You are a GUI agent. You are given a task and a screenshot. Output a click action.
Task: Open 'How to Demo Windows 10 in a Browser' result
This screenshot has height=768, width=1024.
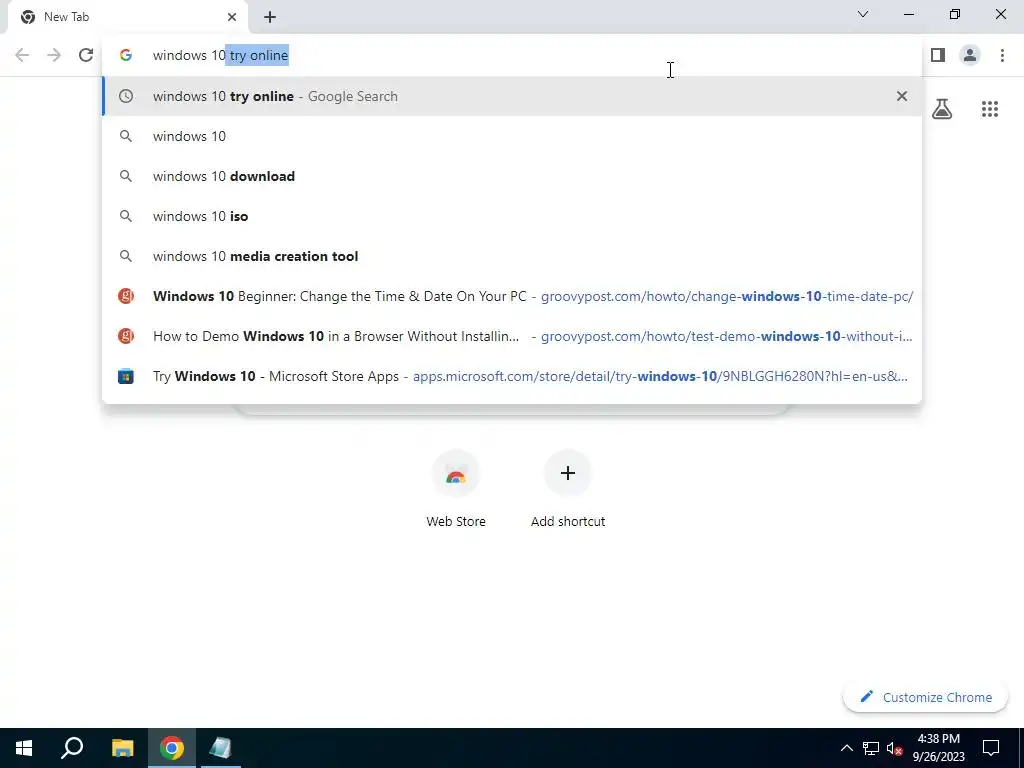(512, 336)
